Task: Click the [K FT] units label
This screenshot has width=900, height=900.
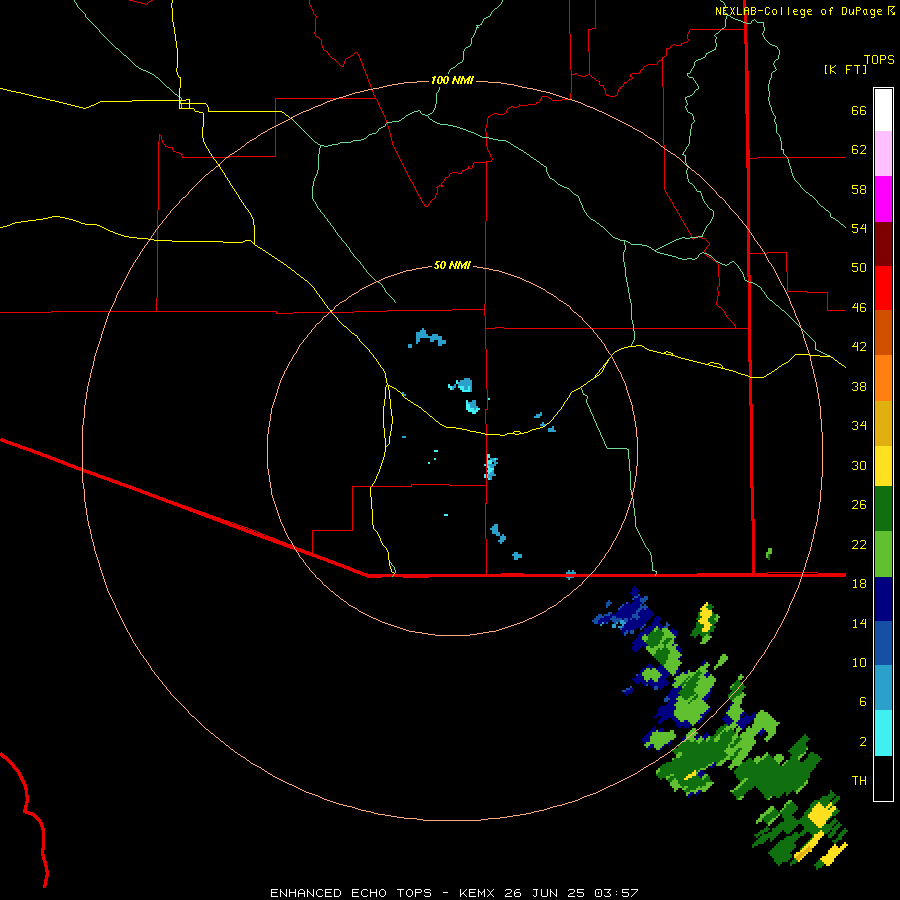Action: coord(845,69)
